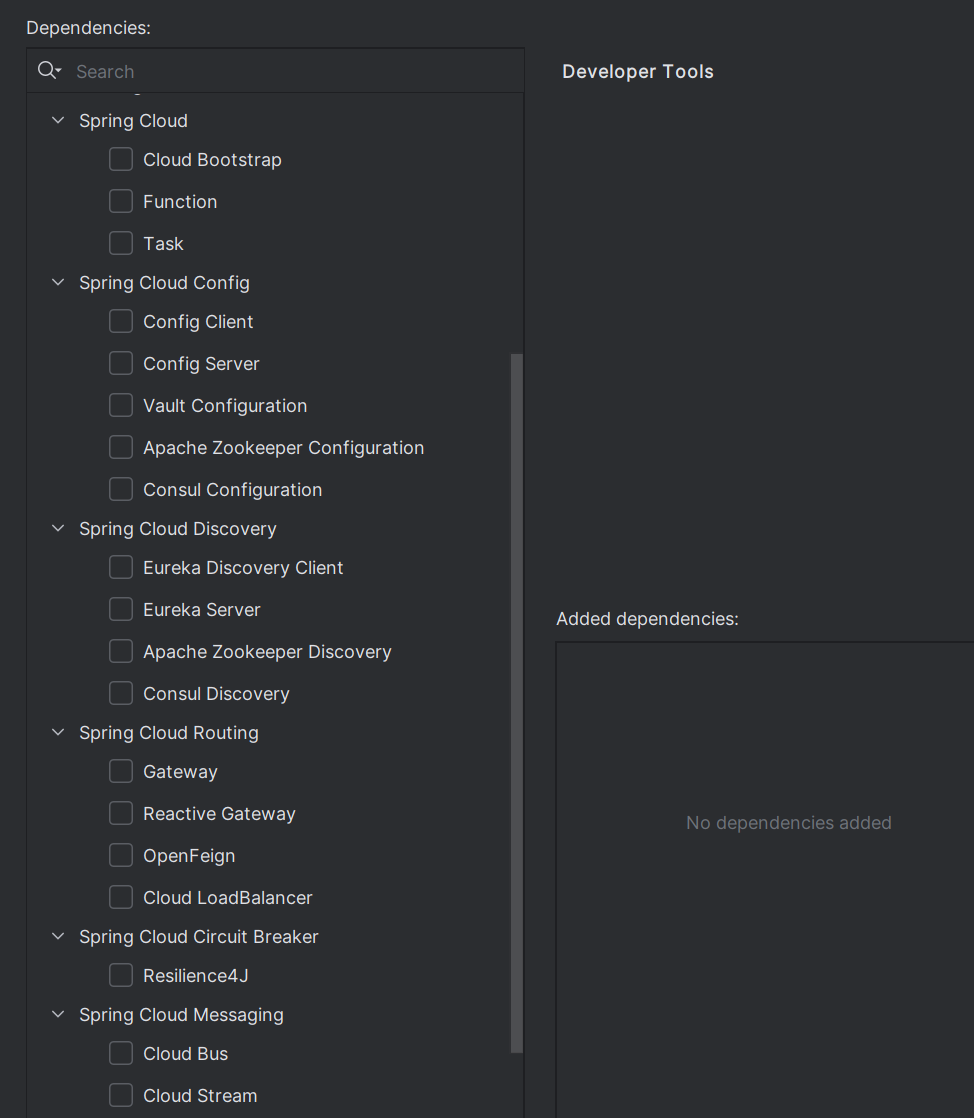974x1118 pixels.
Task: Click the Cloud LoadBalancer item label
Action: [x=228, y=898]
